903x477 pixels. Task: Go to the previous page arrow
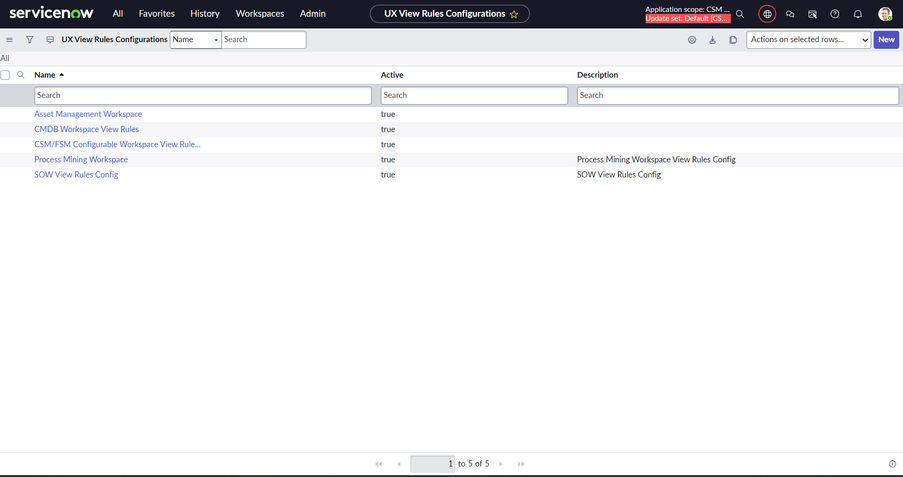pyautogui.click(x=399, y=464)
